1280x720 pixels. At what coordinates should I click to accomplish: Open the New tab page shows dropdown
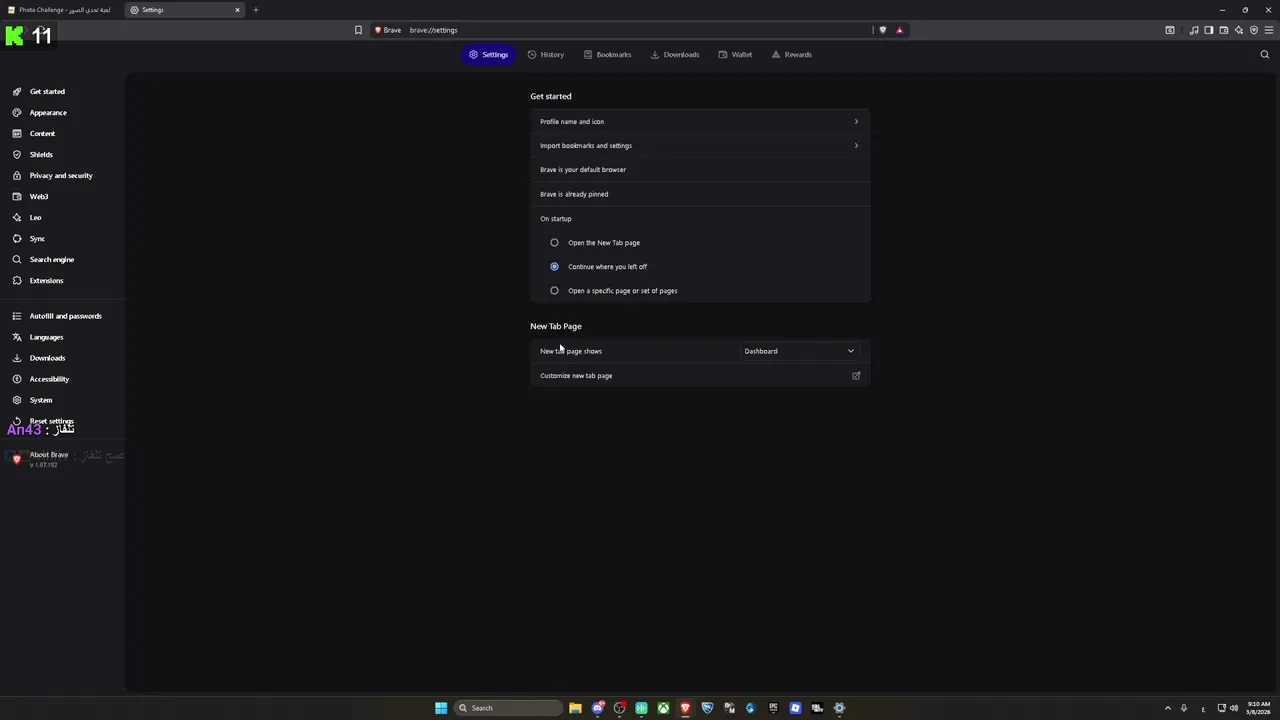799,351
